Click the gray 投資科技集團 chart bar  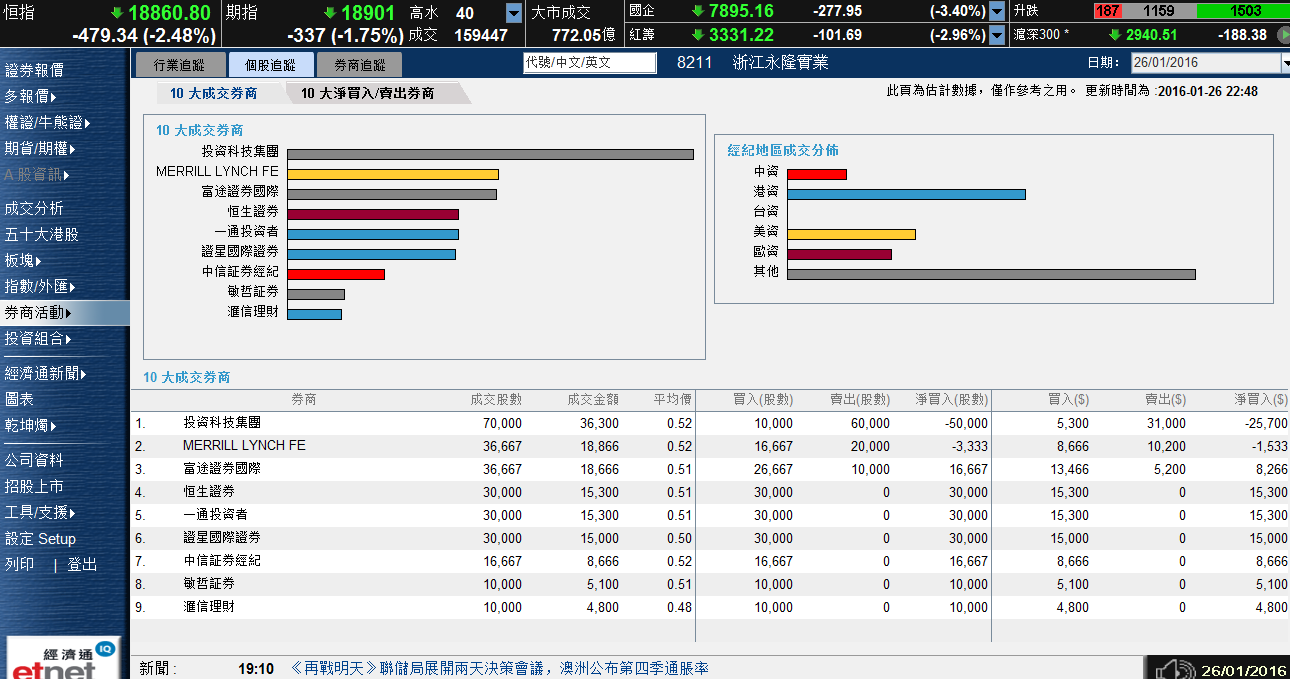pos(490,154)
